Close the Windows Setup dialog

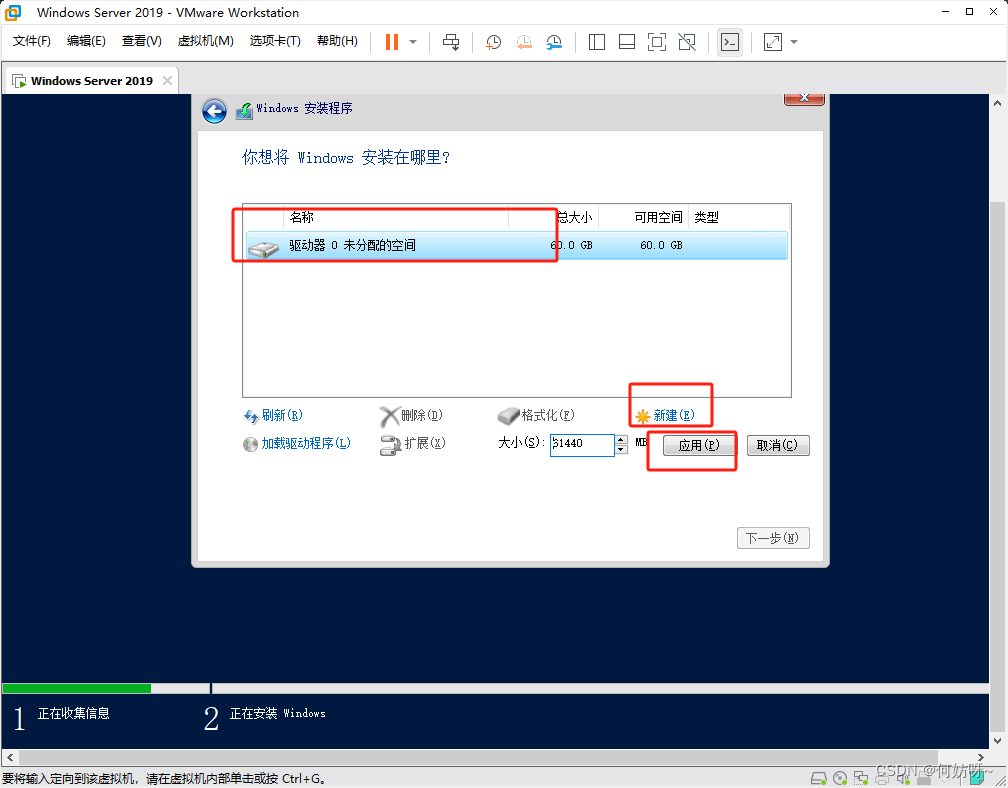[804, 98]
